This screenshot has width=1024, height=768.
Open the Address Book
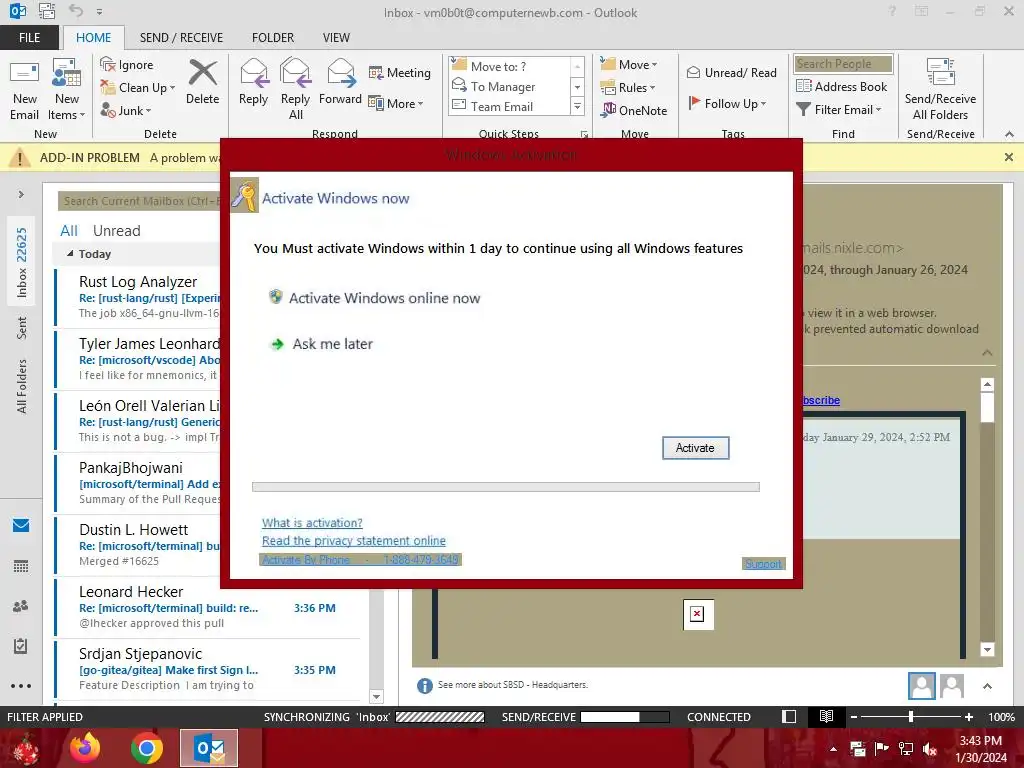coord(842,87)
